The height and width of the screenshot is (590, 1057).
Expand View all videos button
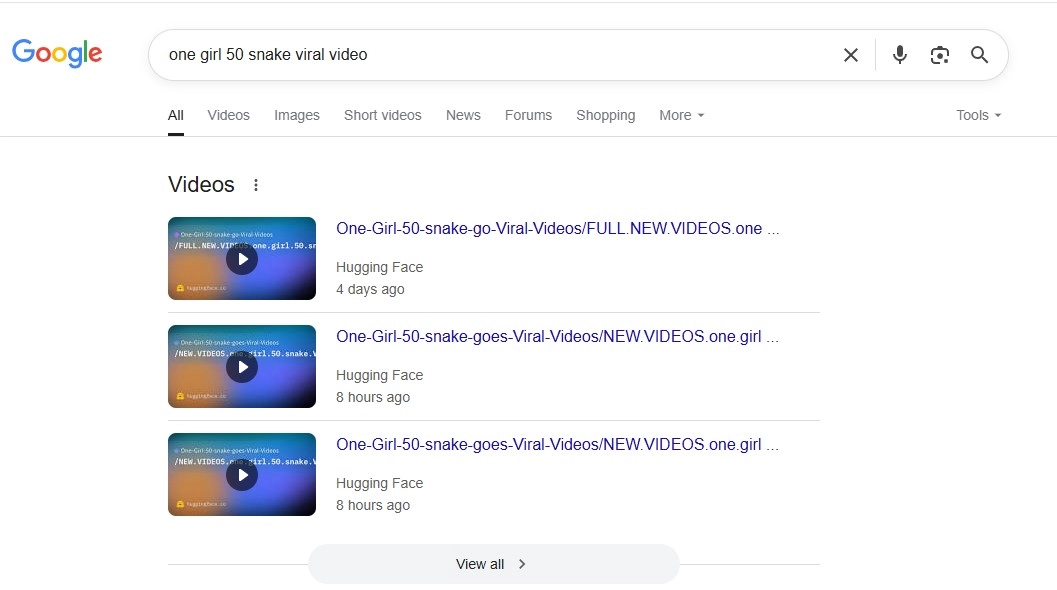click(x=493, y=564)
